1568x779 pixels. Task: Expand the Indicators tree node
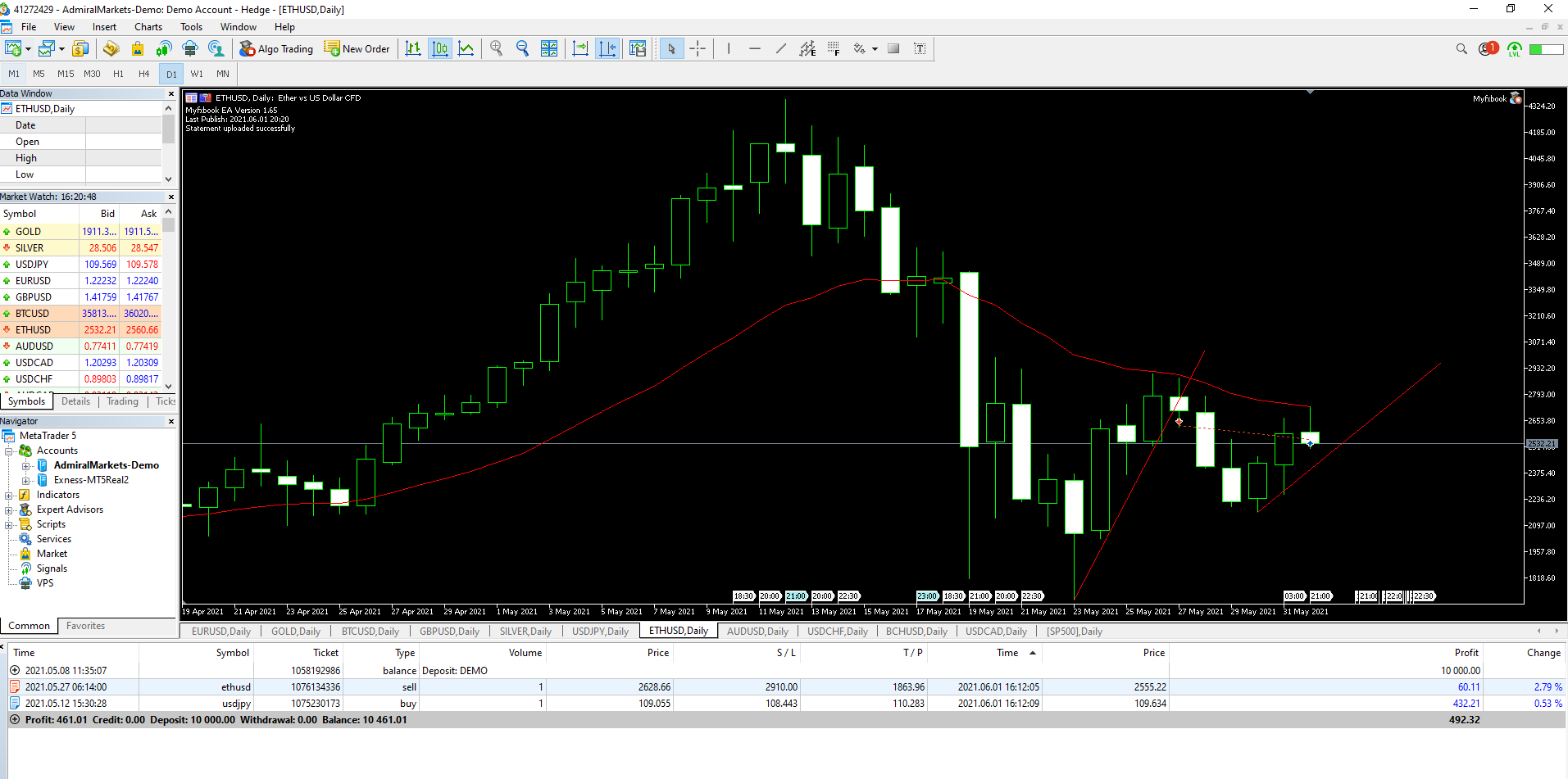pos(9,495)
